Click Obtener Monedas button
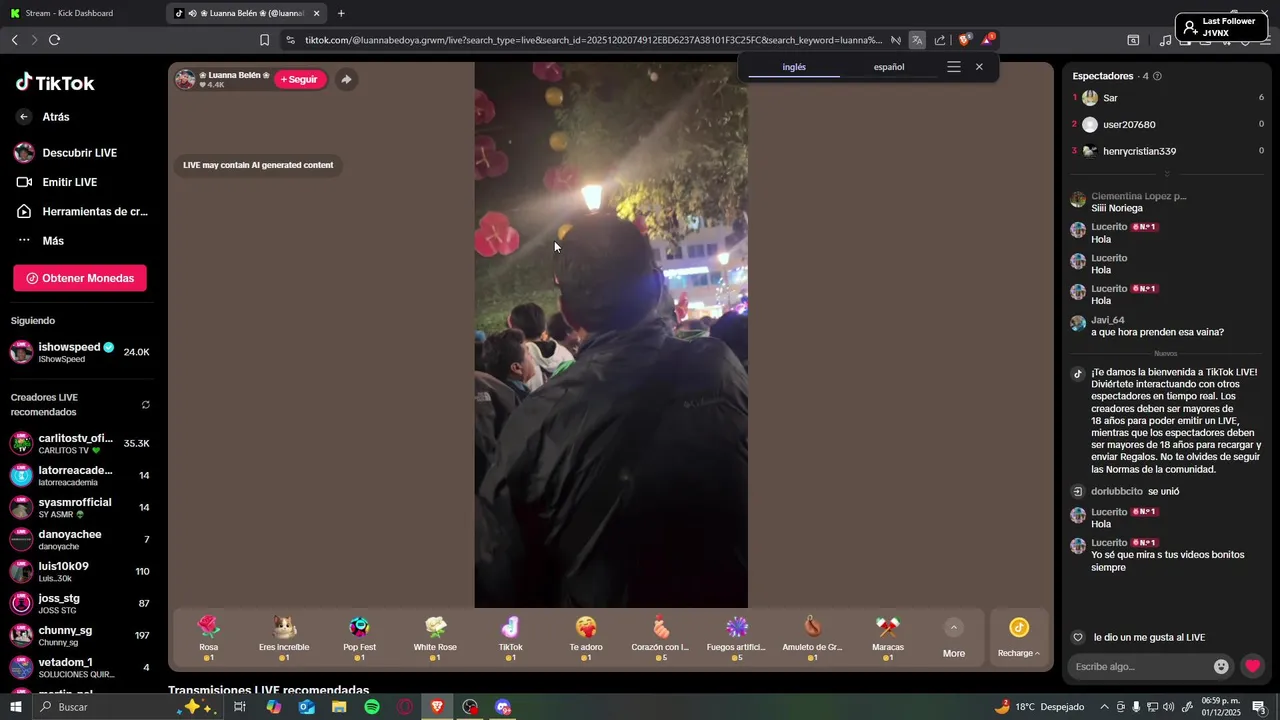 pos(80,278)
